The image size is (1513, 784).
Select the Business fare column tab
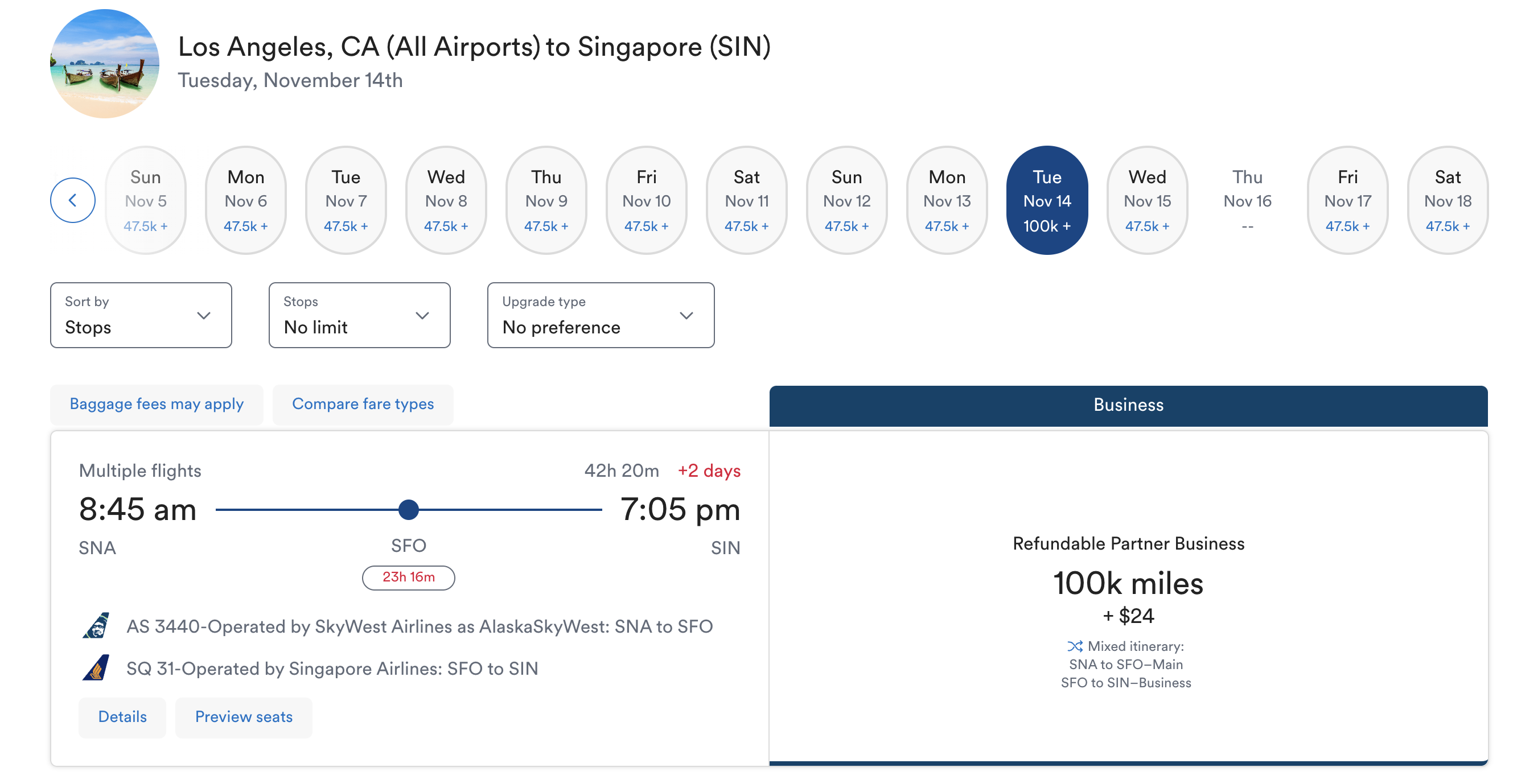point(1128,405)
